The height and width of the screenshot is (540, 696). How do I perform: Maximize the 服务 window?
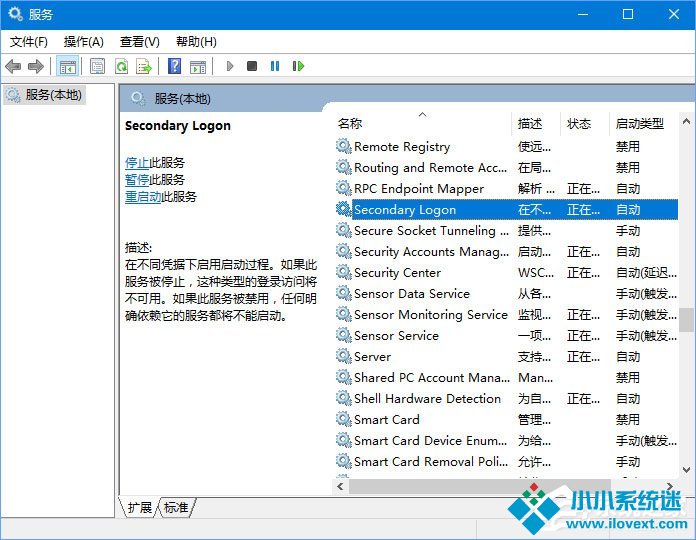628,14
